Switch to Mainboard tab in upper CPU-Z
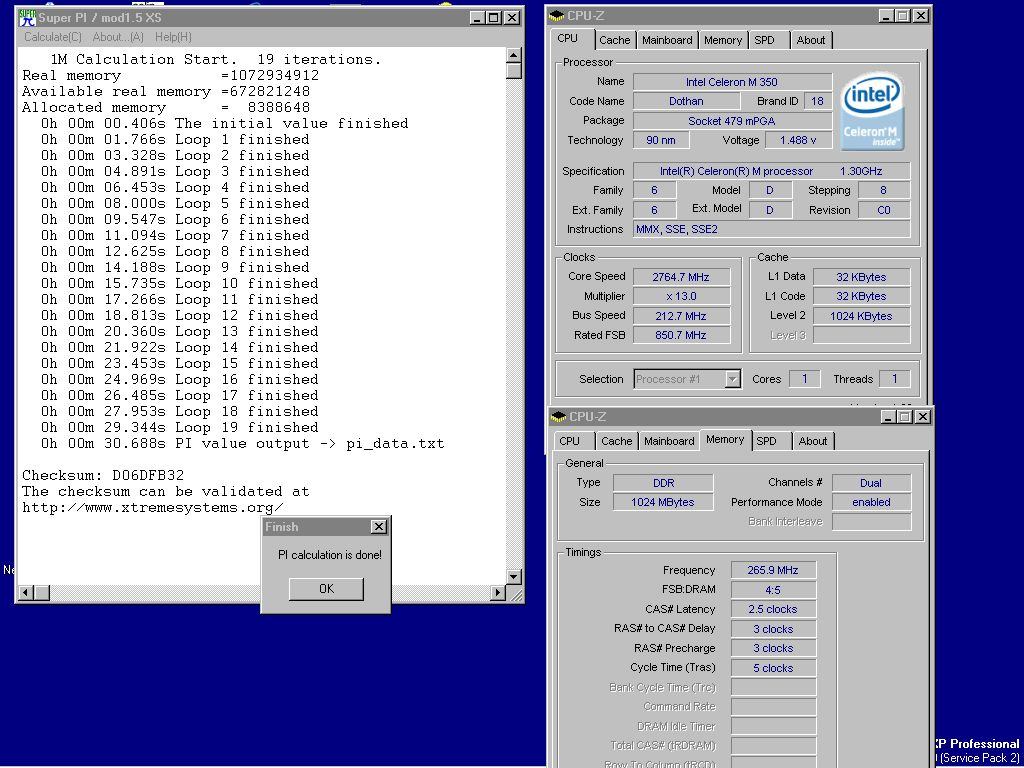The image size is (1024, 768). click(667, 40)
